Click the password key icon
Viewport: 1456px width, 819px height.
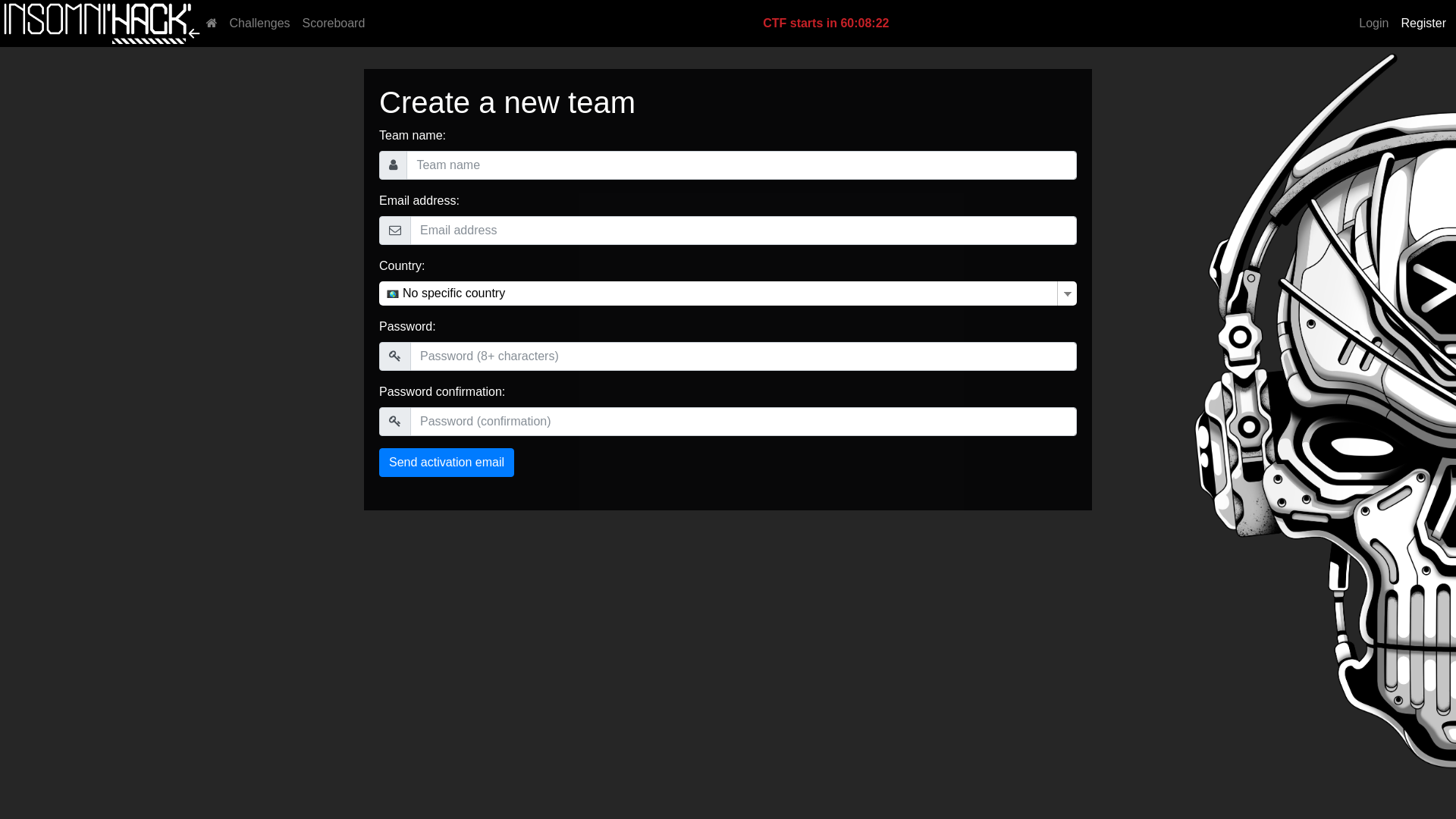395,356
